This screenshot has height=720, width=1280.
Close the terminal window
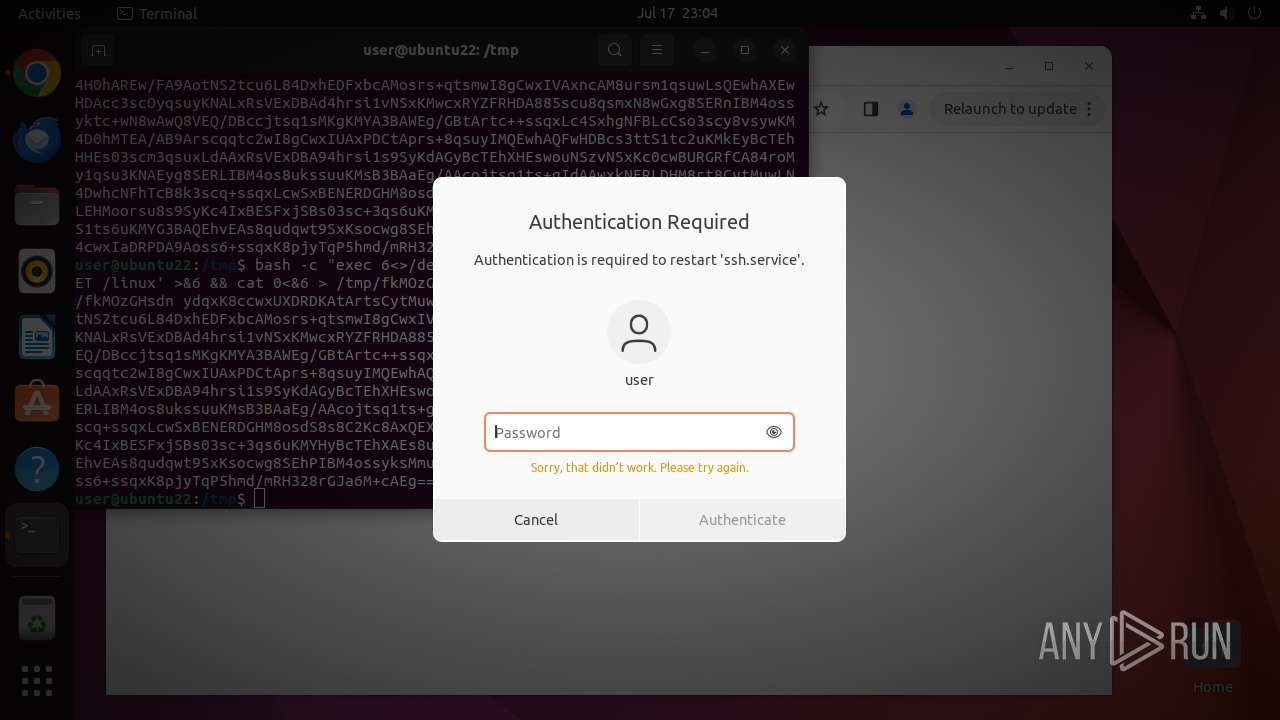(785, 50)
